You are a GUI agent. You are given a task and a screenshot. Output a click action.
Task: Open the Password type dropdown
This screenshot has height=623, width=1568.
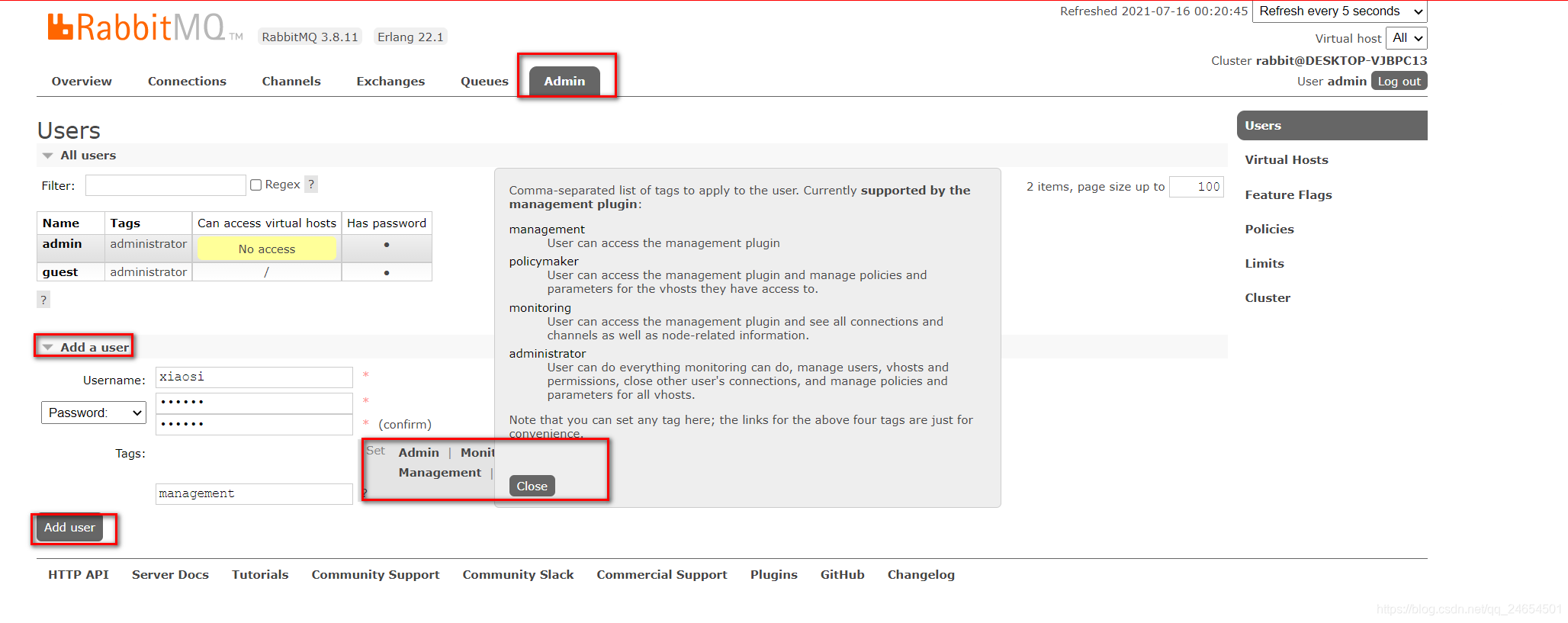94,413
